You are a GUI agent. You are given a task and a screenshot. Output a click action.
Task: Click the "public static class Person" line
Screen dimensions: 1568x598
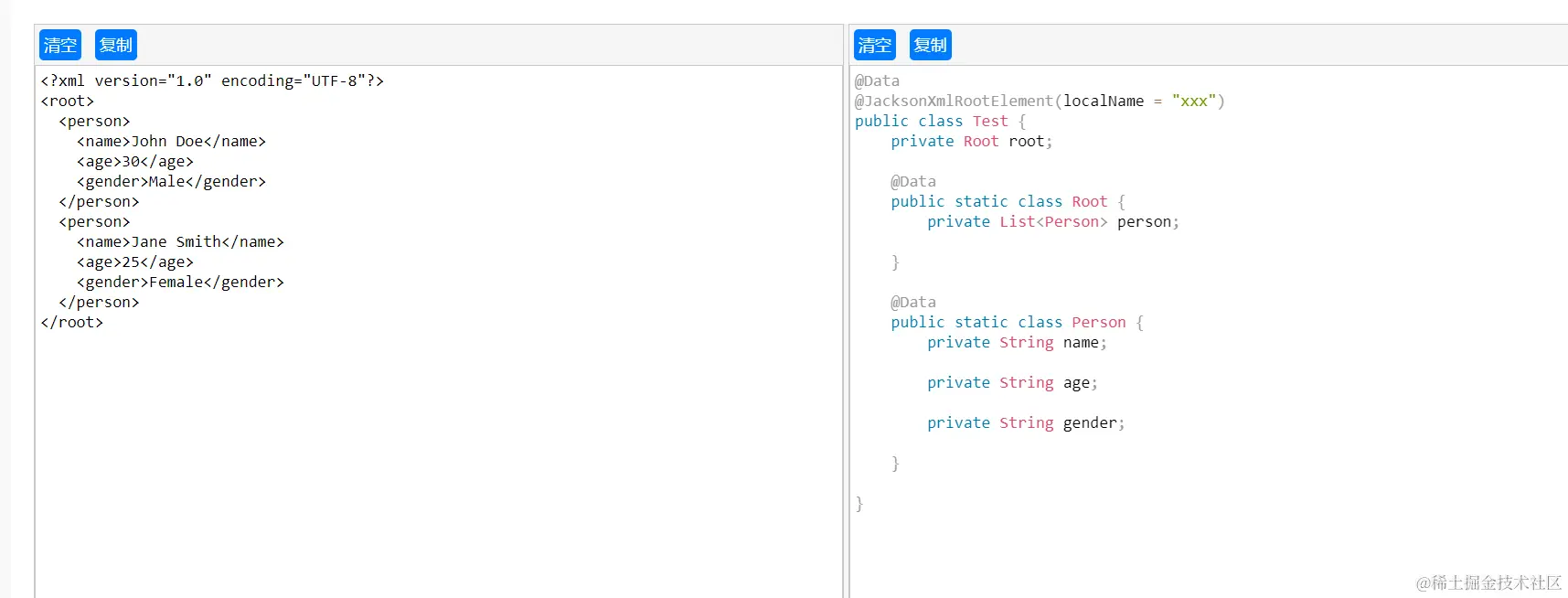tap(1018, 322)
